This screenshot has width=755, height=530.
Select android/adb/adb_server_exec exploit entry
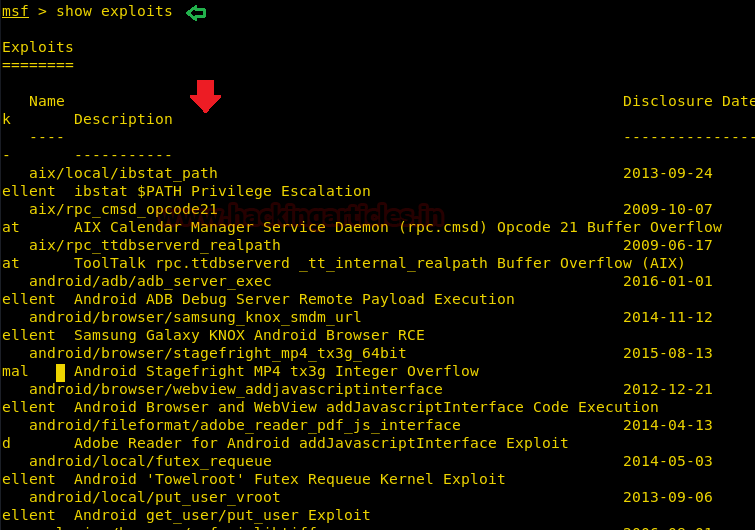click(150, 281)
